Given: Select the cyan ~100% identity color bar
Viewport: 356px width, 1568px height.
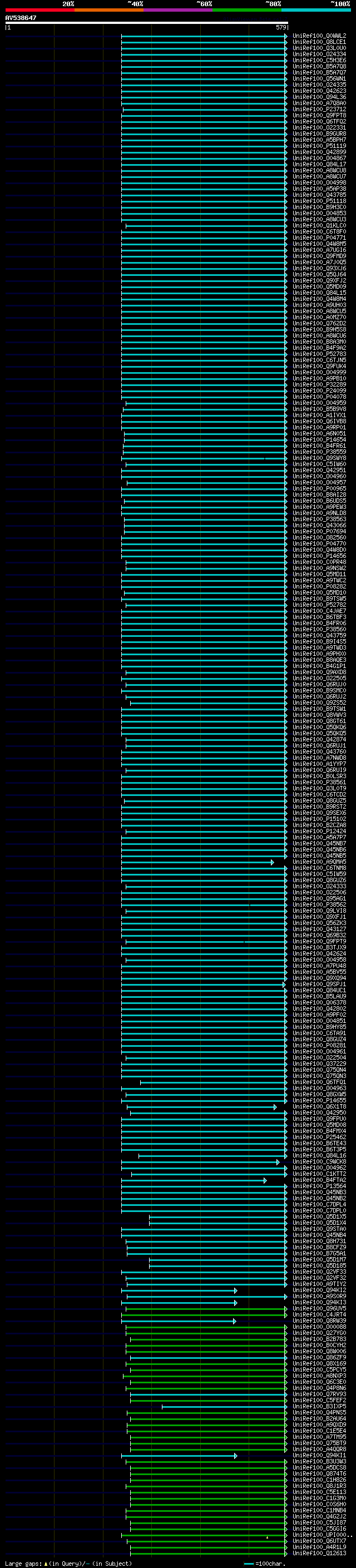Looking at the screenshot, I should [316, 10].
